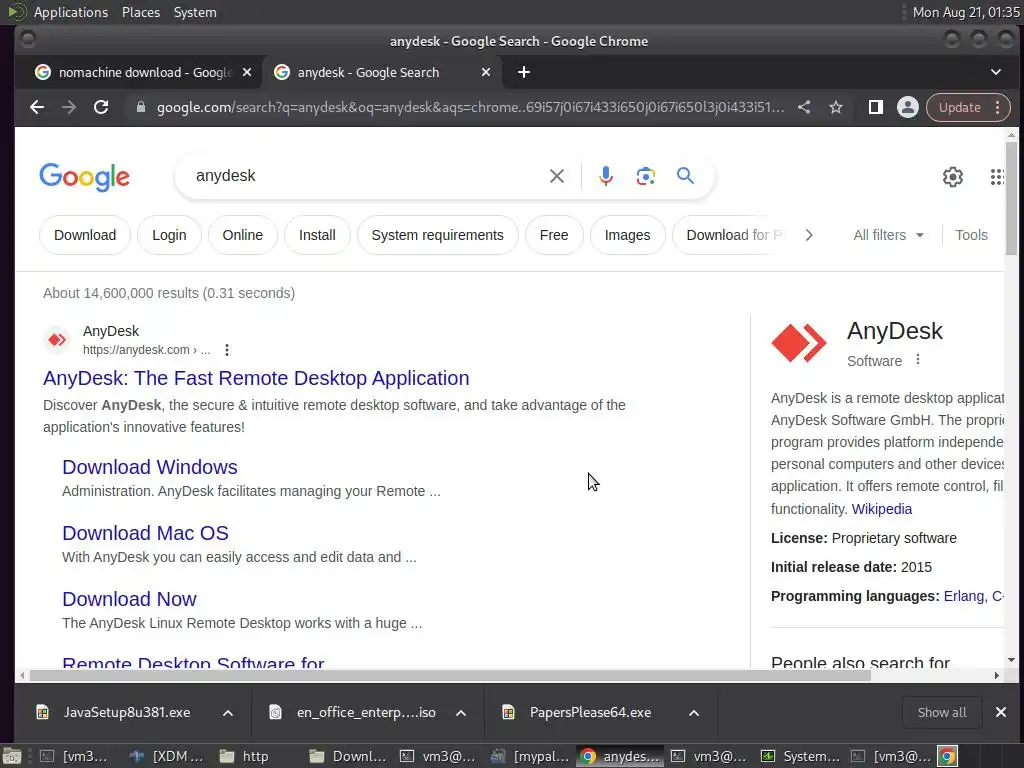Click AnyDesk logo in knowledge panel

tap(799, 343)
